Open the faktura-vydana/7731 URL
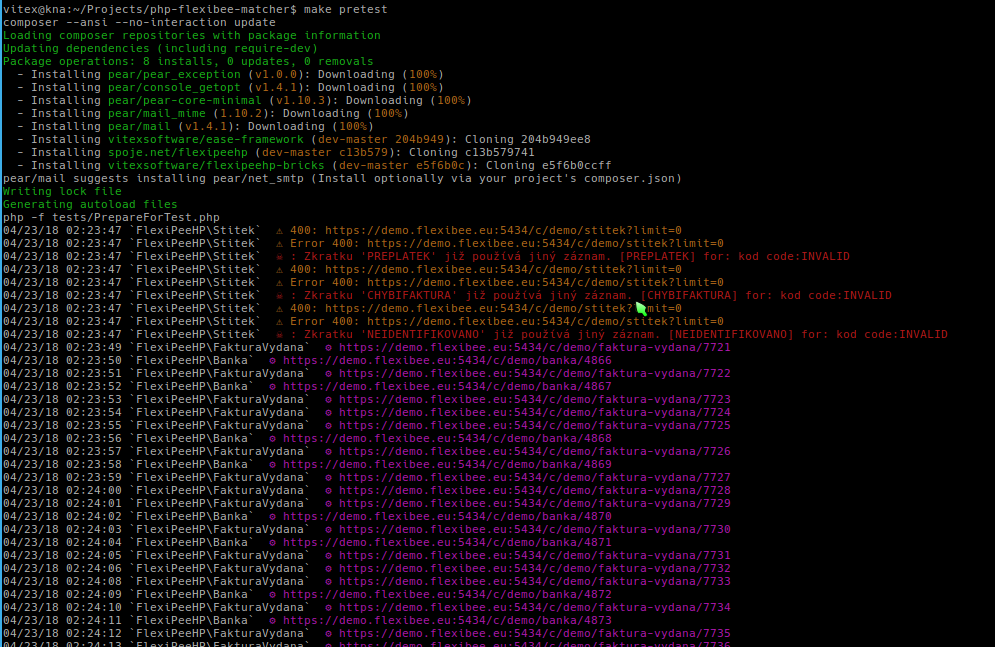Viewport: 995px width, 647px height. [x=535, y=556]
